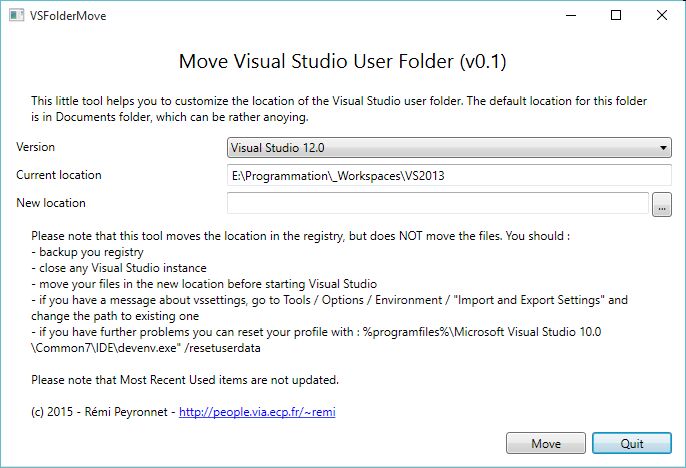Browse for new folder with the ... button
Viewport: 686px width, 468px height.
click(662, 204)
